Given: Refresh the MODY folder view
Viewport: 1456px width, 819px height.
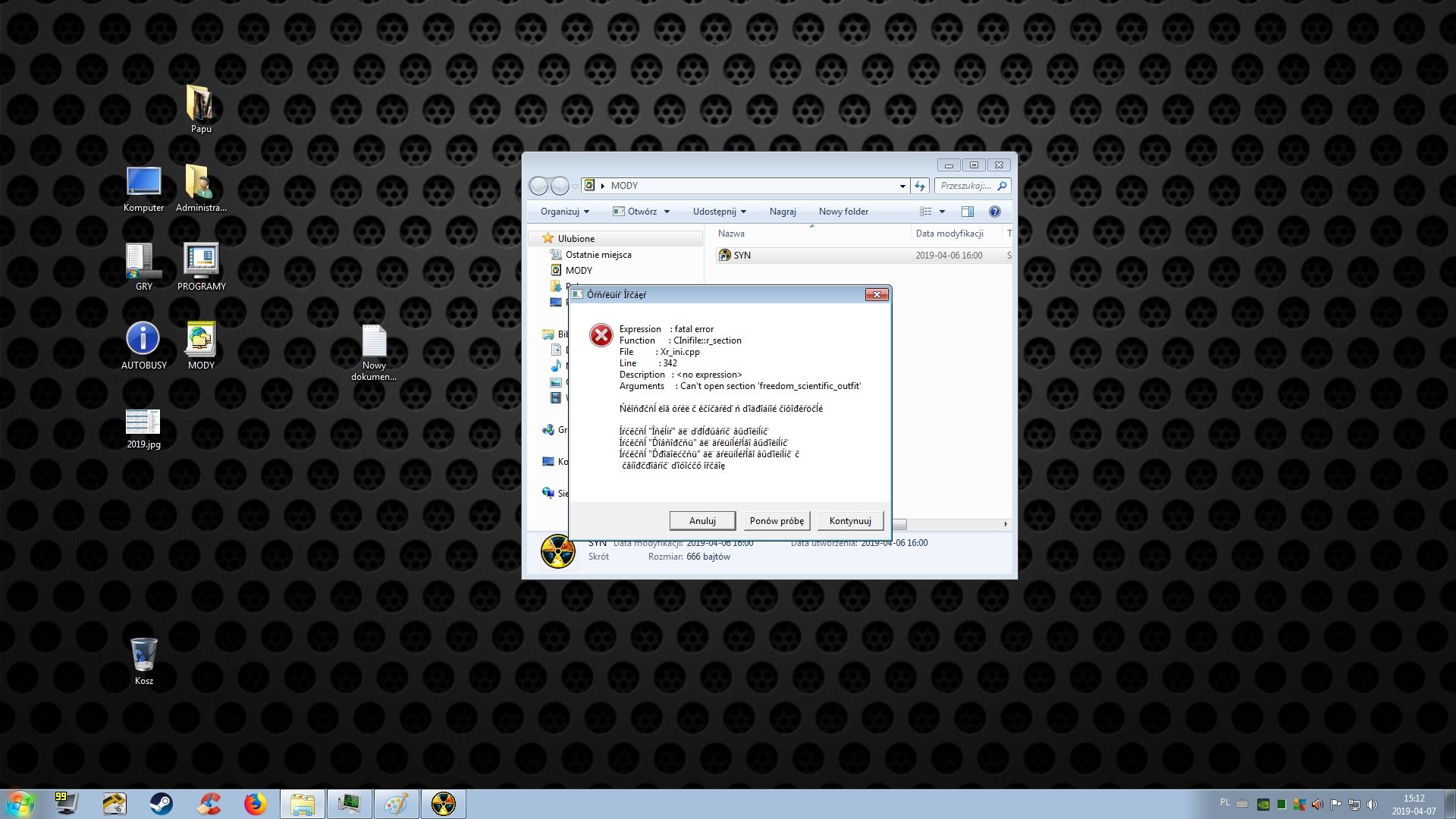Looking at the screenshot, I should click(920, 186).
